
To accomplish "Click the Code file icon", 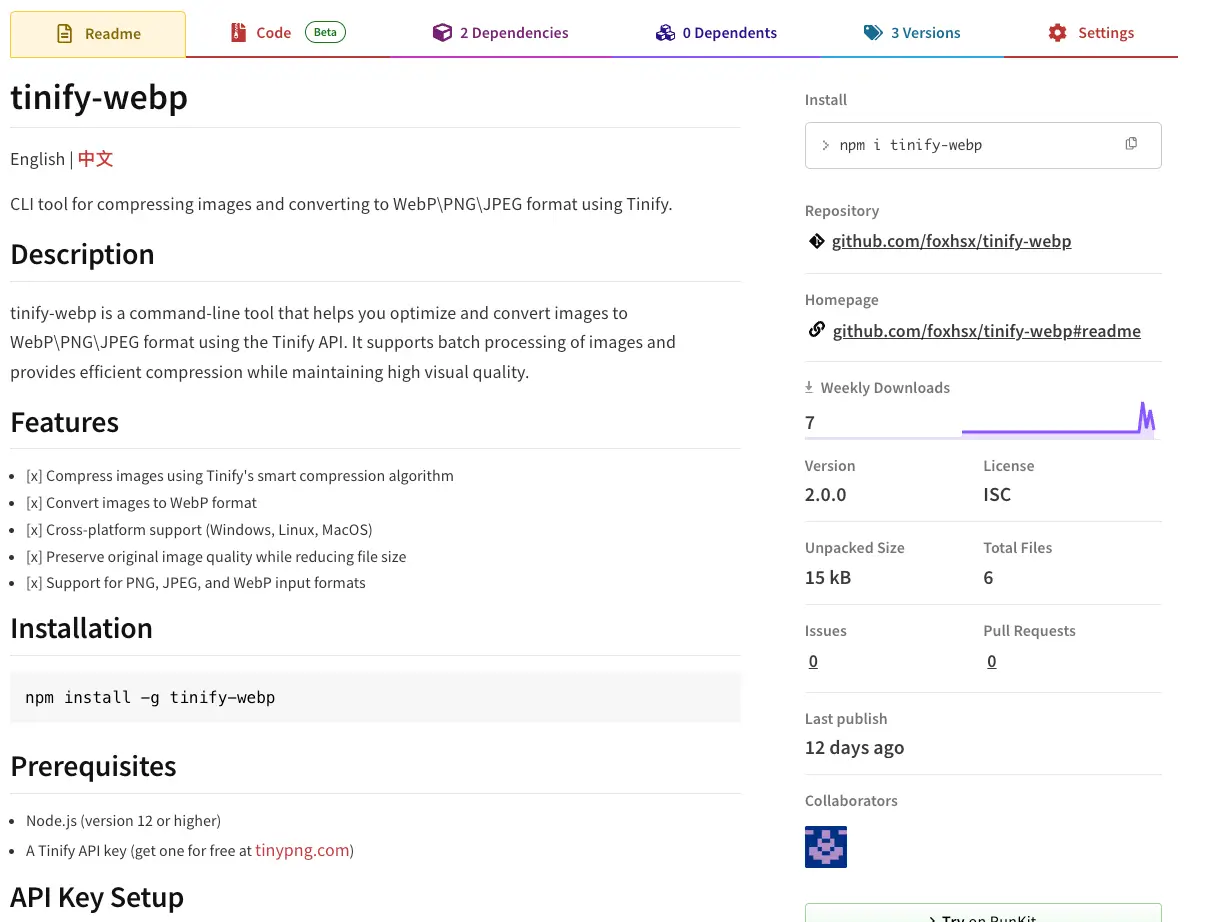I will [x=238, y=33].
